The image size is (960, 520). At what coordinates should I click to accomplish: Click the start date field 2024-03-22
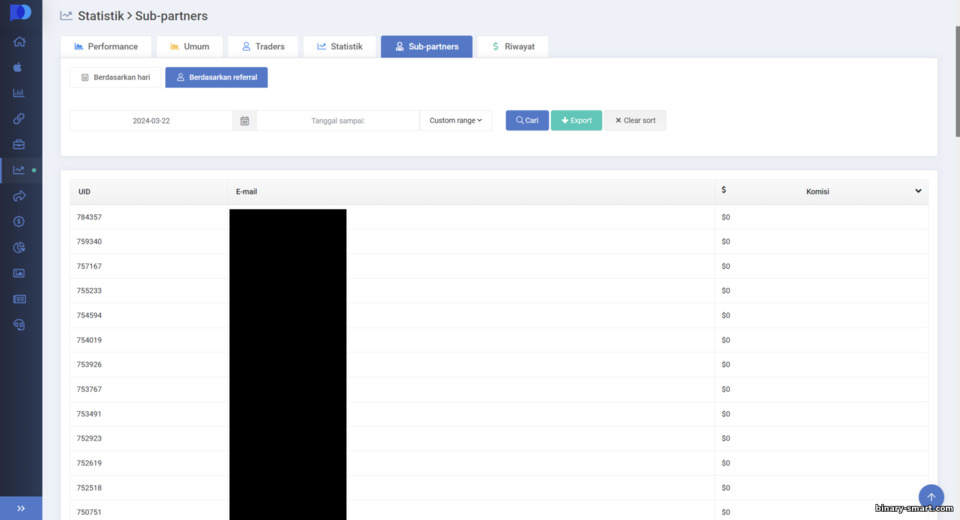click(x=151, y=121)
